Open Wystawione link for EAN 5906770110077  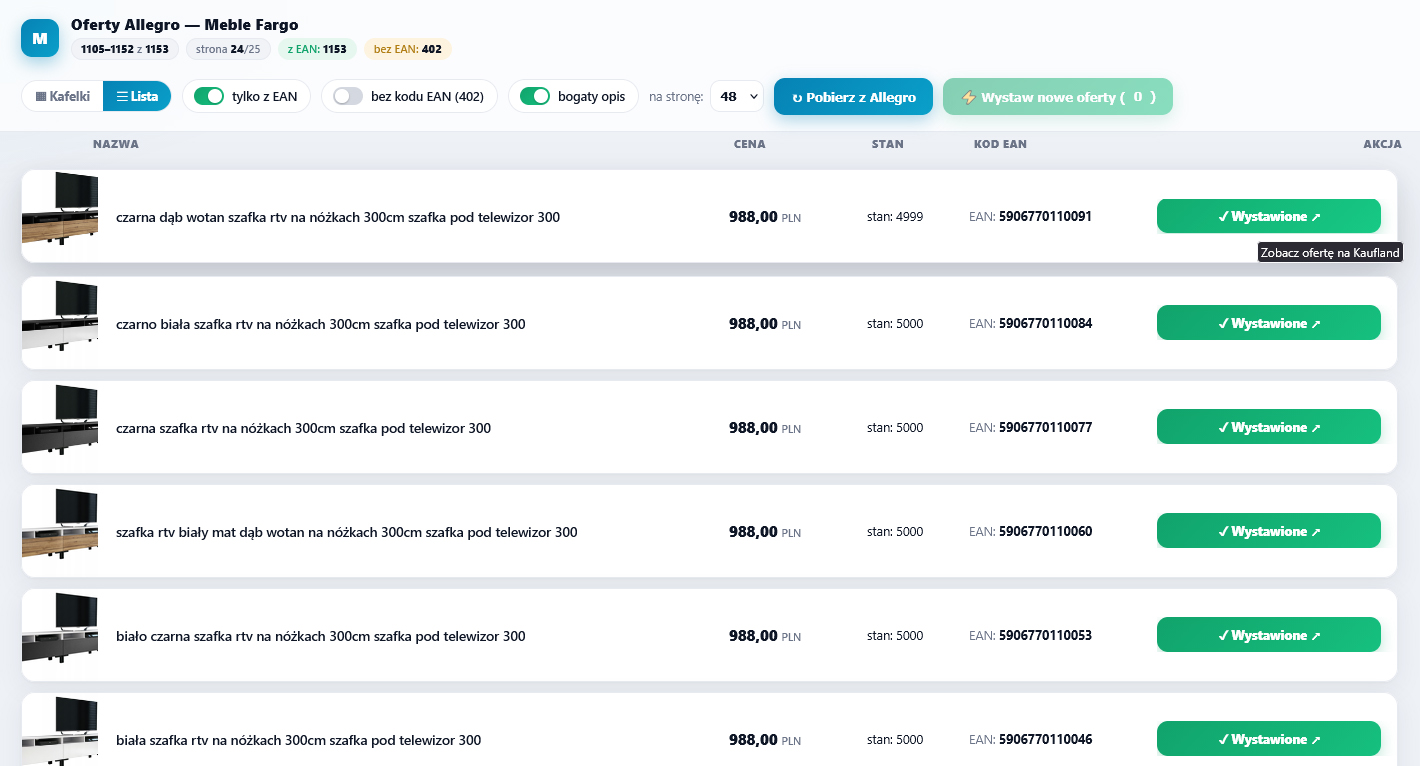click(x=1269, y=427)
